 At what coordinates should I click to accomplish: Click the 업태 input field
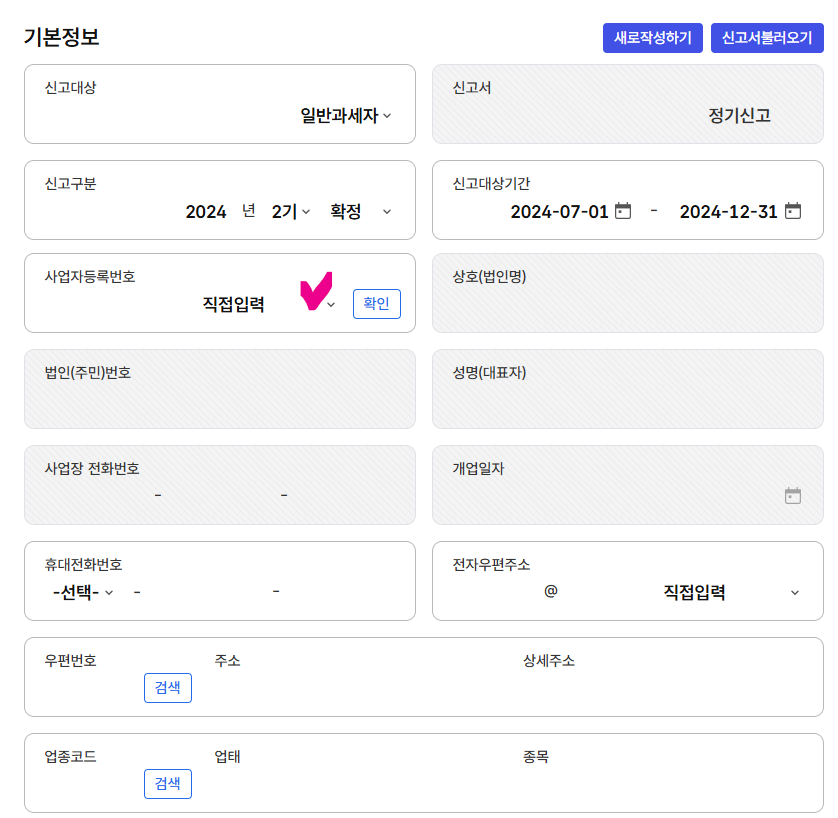362,784
